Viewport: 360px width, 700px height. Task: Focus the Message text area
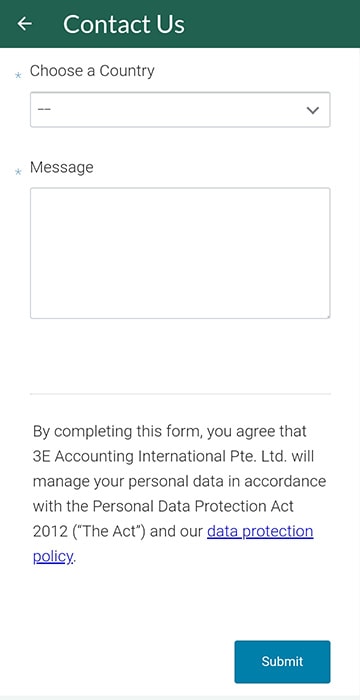click(x=180, y=253)
